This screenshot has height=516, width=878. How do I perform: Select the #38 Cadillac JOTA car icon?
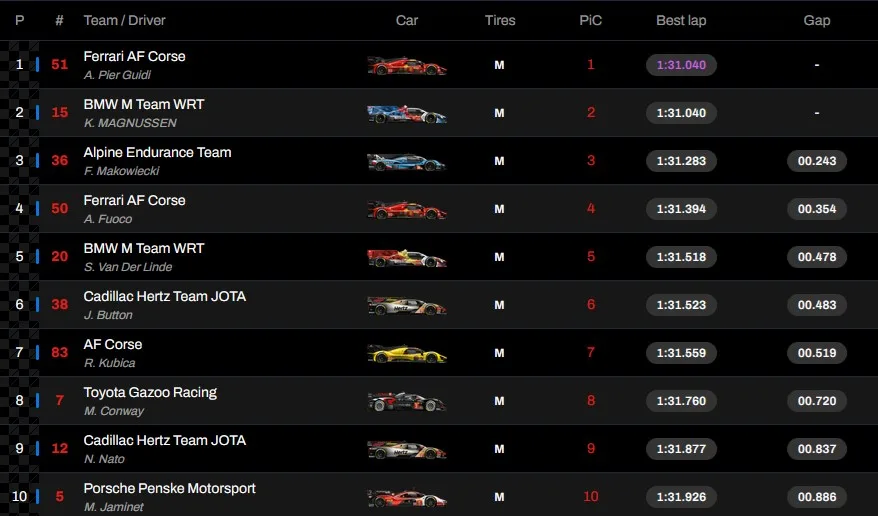406,305
